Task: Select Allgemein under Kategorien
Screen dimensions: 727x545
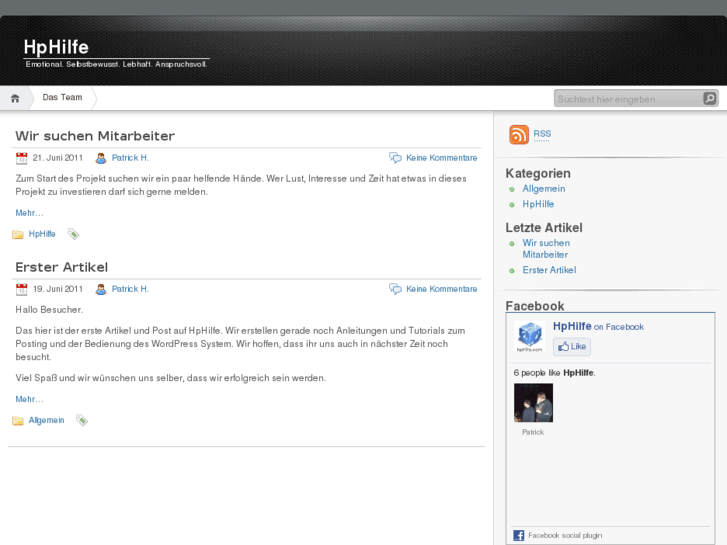Action: [x=543, y=189]
